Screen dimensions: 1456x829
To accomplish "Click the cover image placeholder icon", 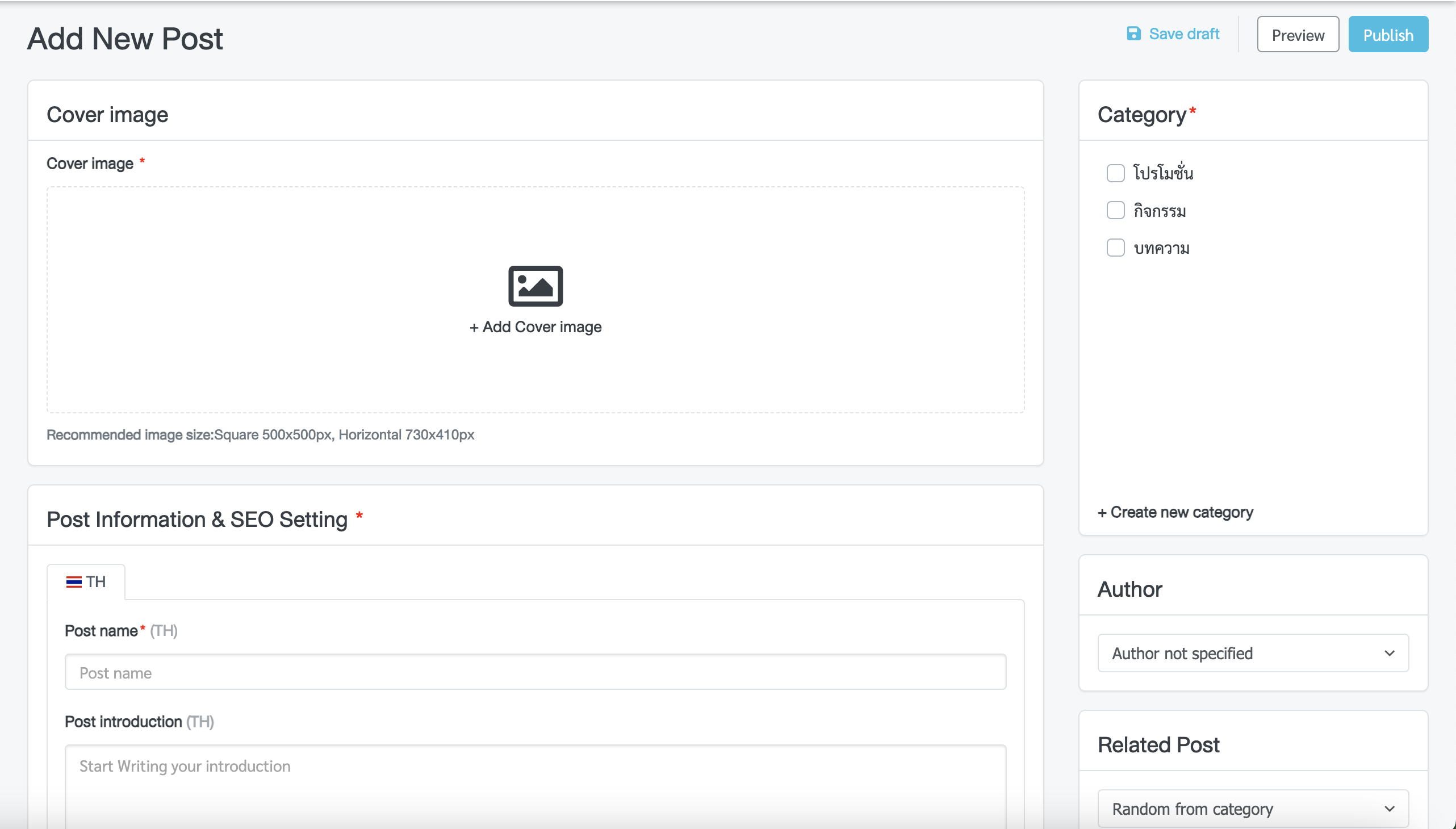I will pyautogui.click(x=535, y=286).
